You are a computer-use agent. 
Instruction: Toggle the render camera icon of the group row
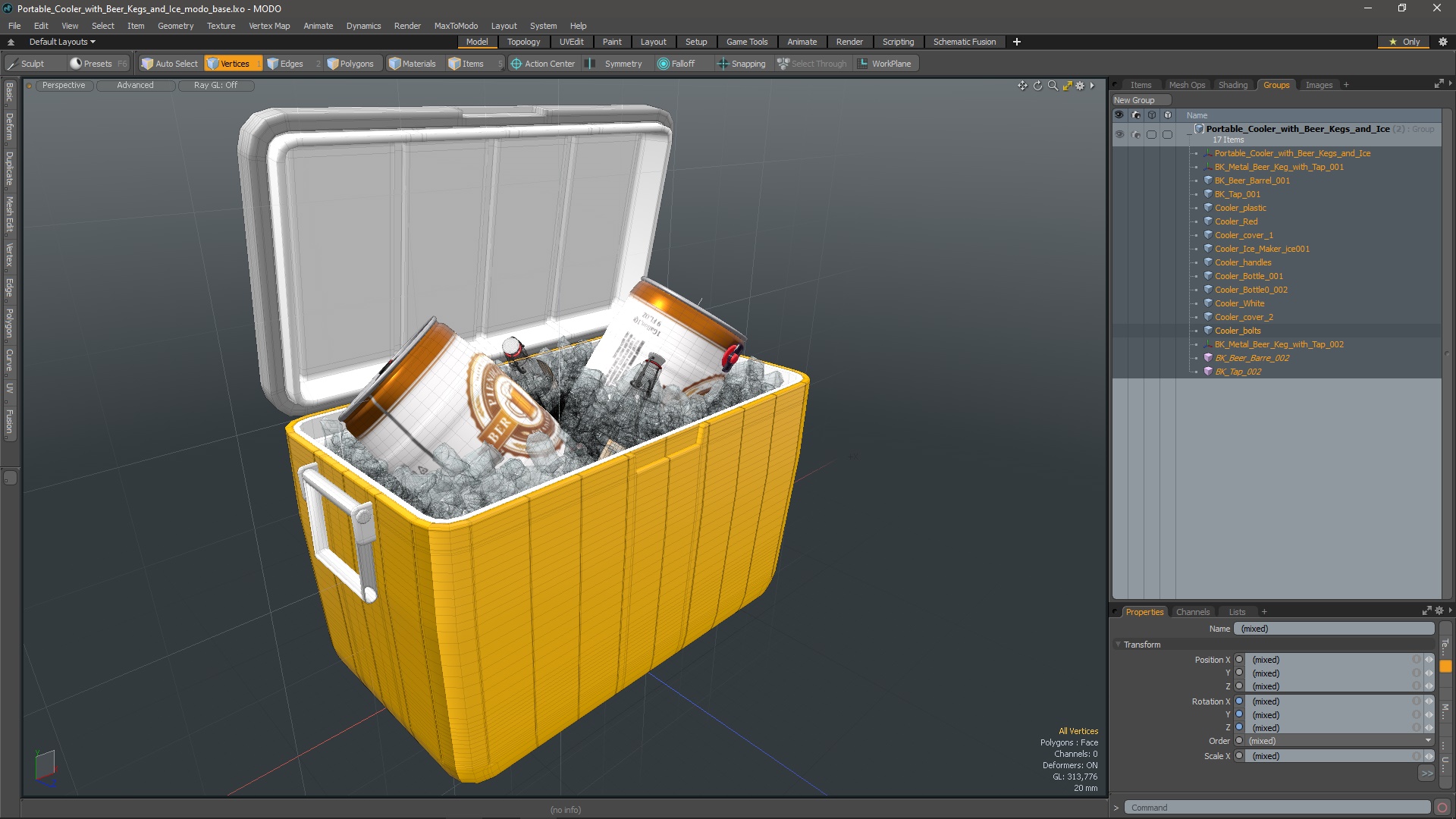coord(1135,134)
